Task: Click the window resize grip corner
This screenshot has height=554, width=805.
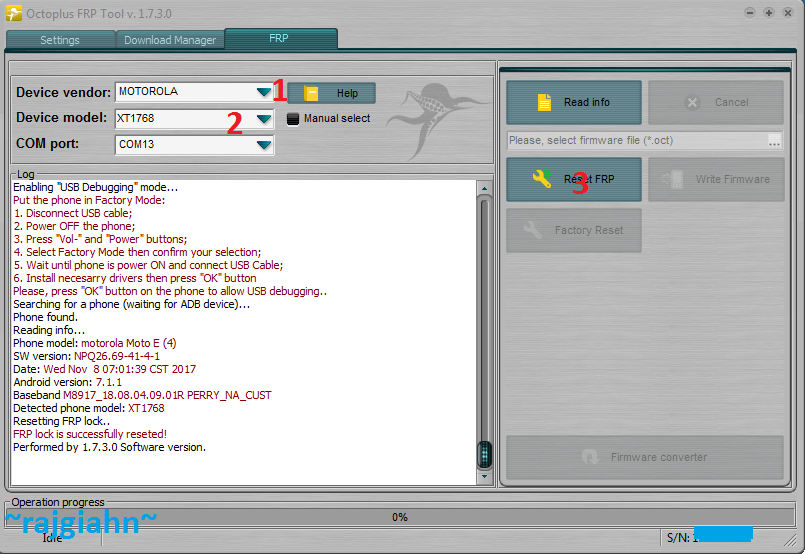Action: (790, 540)
